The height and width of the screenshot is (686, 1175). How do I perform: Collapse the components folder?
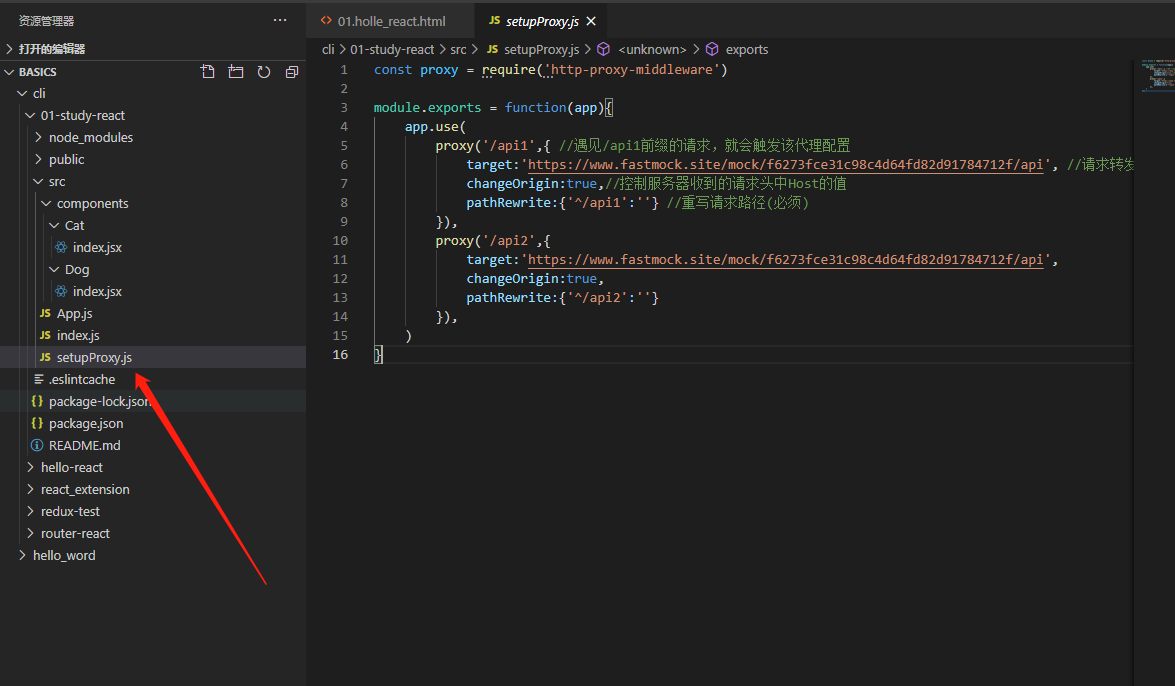[x=46, y=203]
